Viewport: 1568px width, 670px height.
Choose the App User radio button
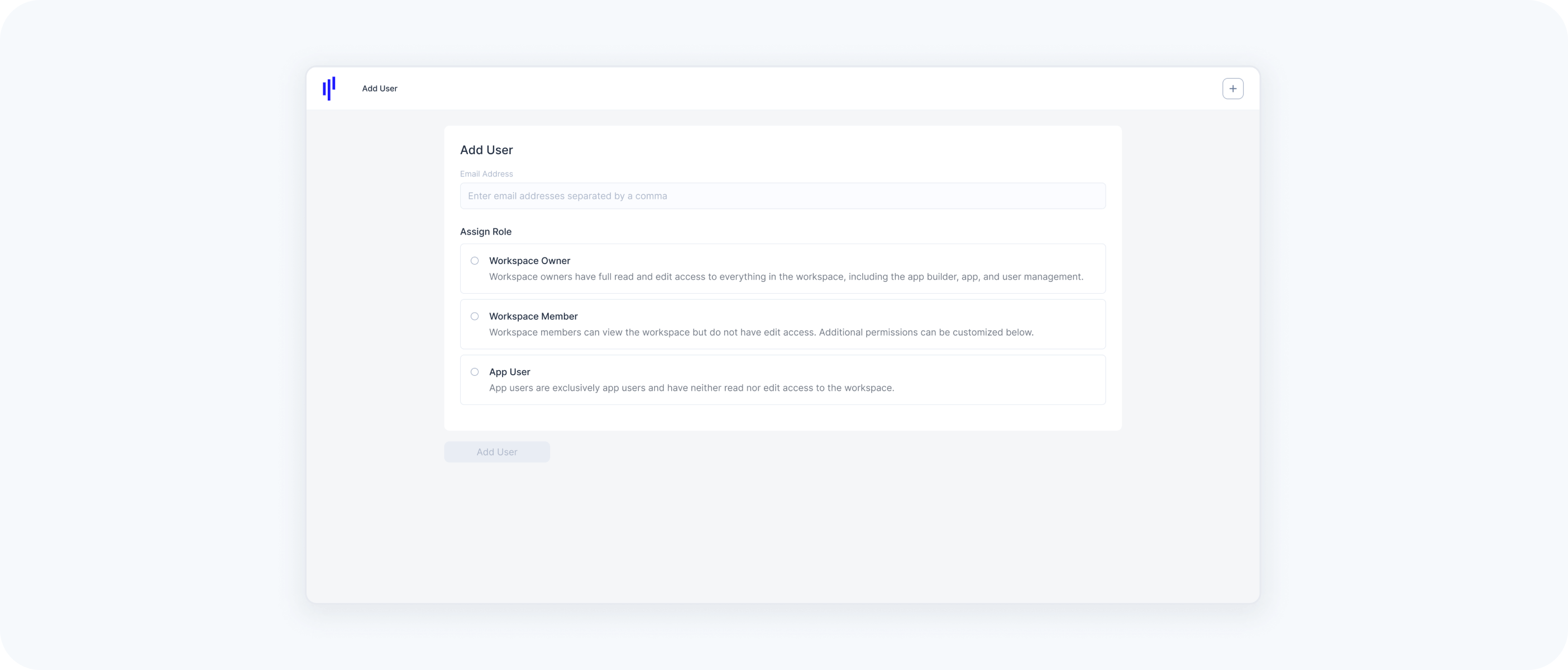coord(475,372)
